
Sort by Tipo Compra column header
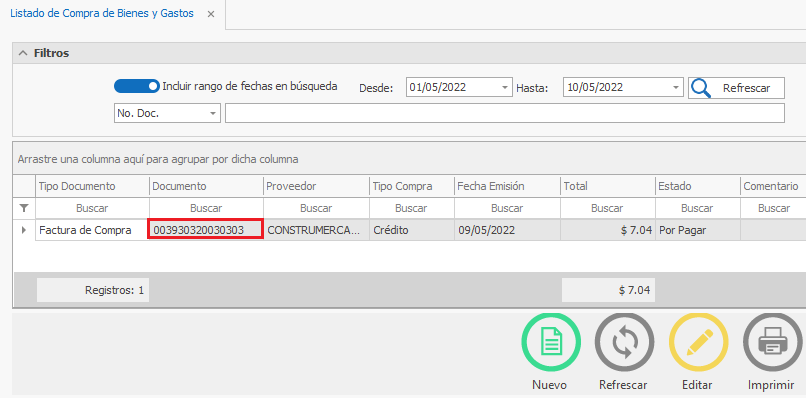point(412,186)
